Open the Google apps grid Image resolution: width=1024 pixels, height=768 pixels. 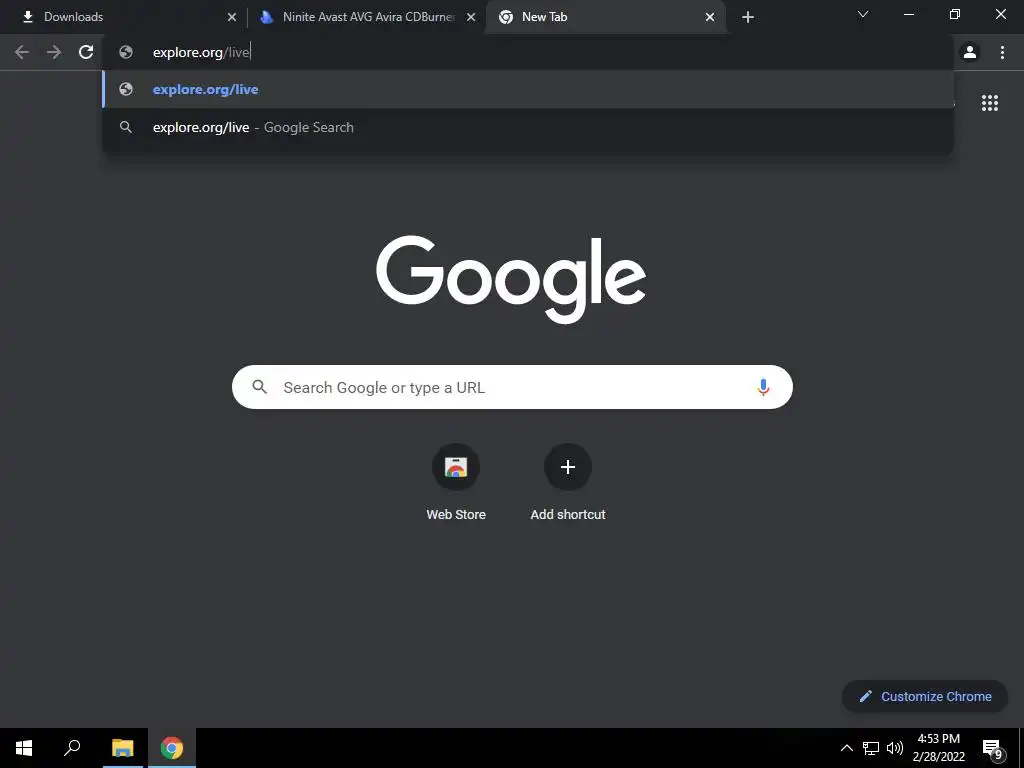click(x=989, y=103)
